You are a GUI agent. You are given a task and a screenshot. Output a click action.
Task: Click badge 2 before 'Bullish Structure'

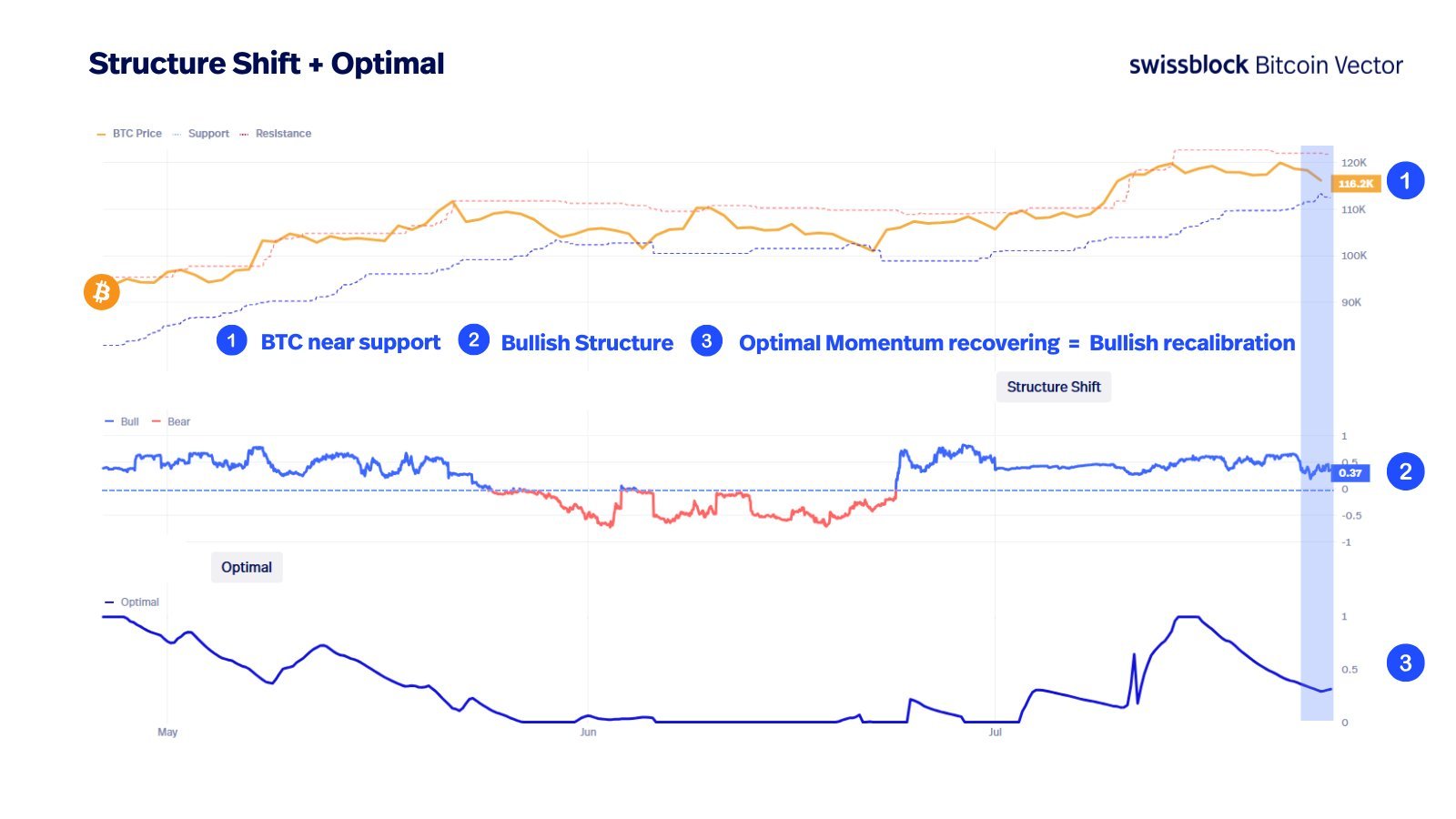click(473, 341)
